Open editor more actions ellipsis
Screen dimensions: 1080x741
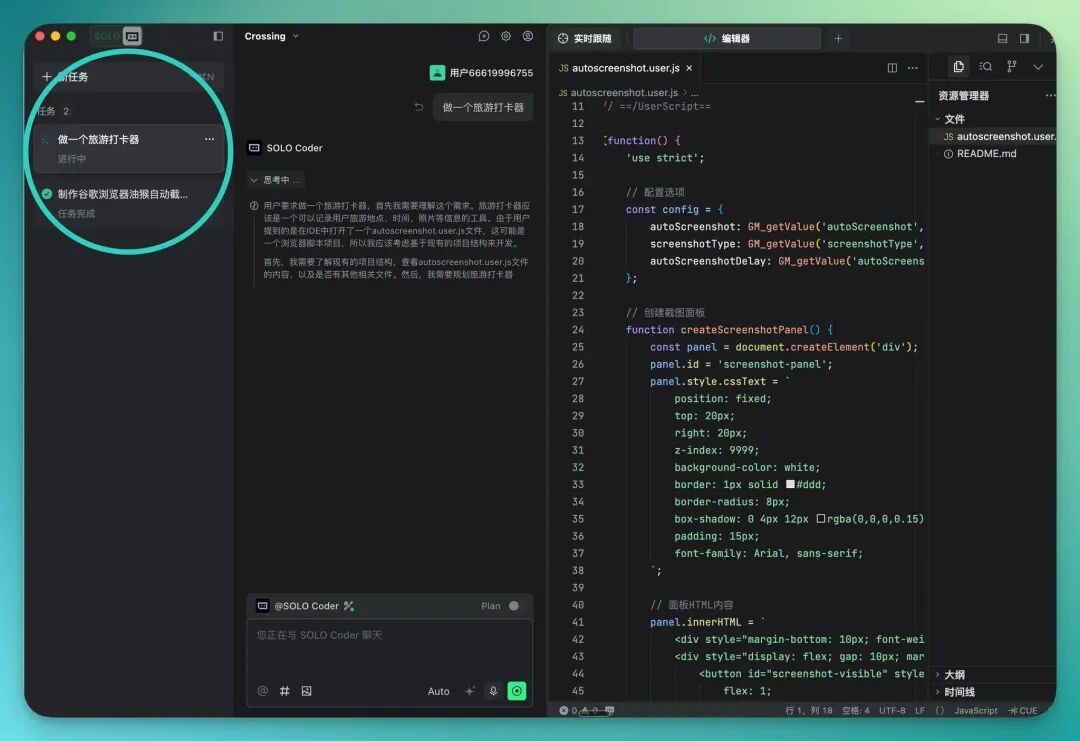[x=913, y=67]
